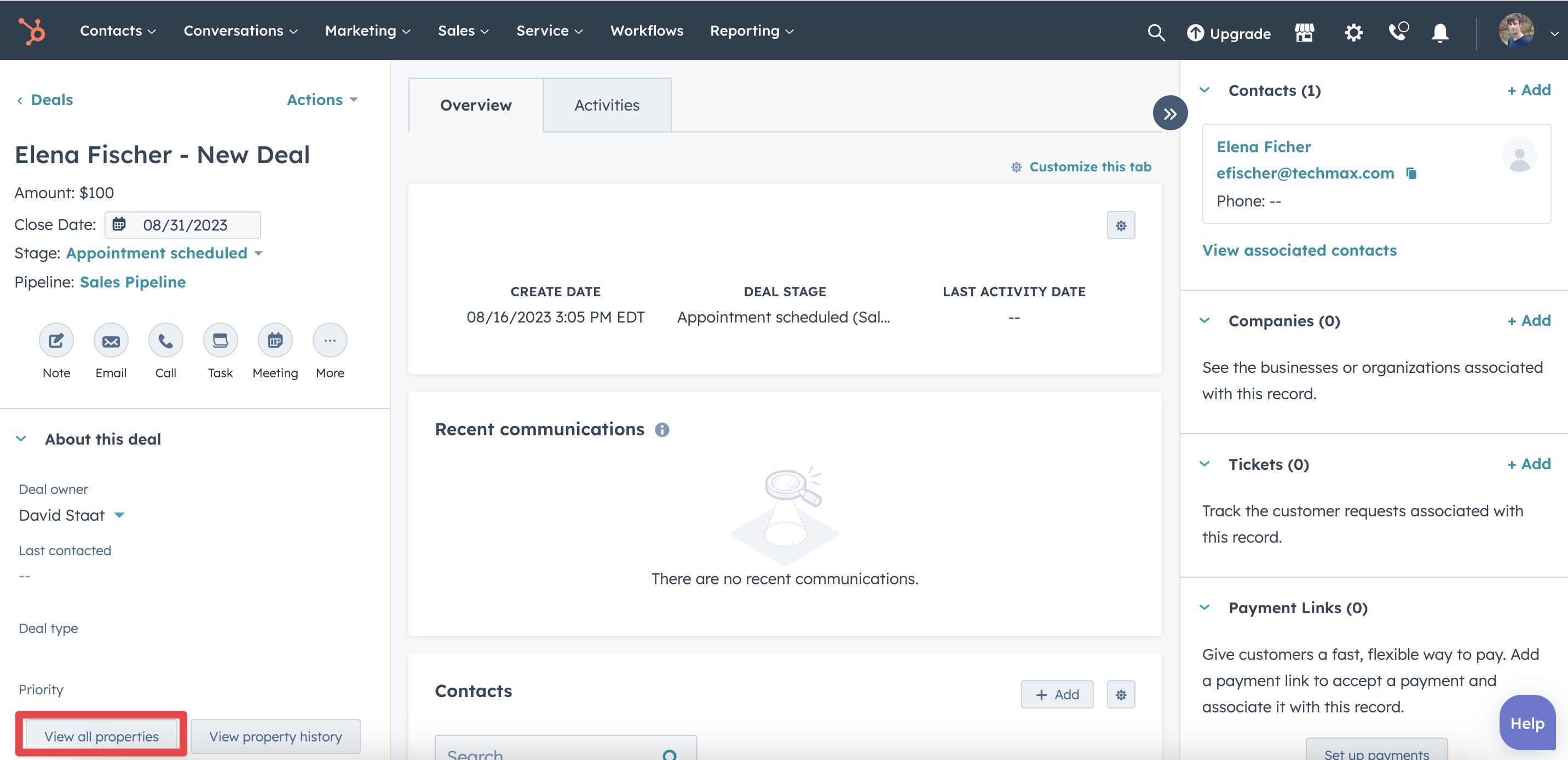
Task: Collapse the Payment Links (0) section
Action: click(1204, 608)
